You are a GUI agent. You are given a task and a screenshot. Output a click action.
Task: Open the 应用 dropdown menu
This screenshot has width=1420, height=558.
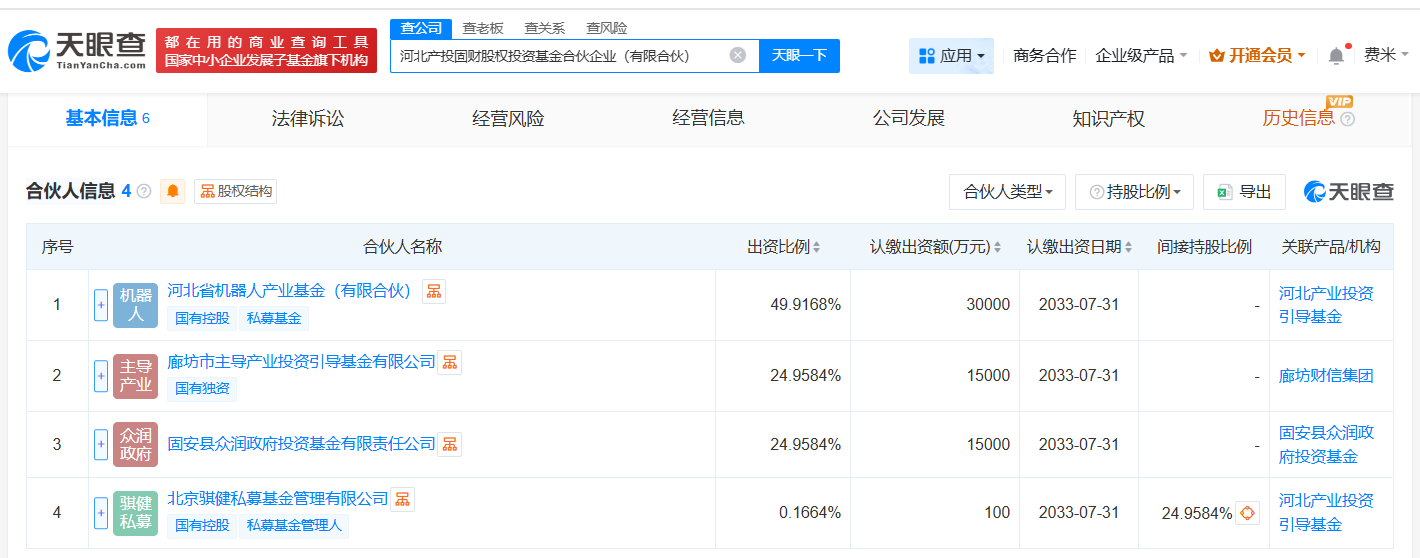(951, 56)
